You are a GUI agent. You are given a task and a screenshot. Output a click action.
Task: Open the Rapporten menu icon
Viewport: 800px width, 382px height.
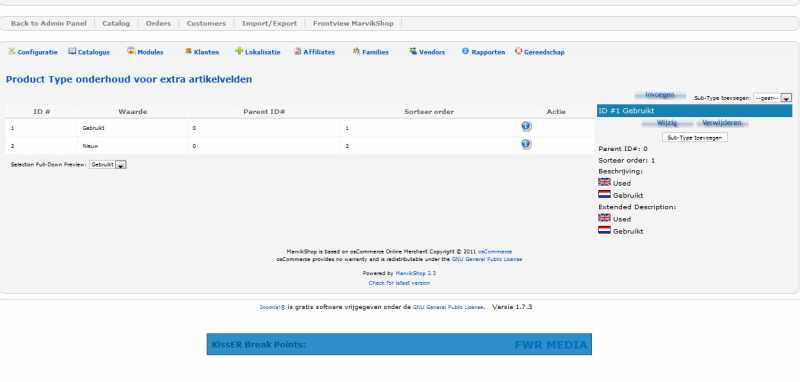click(x=465, y=52)
